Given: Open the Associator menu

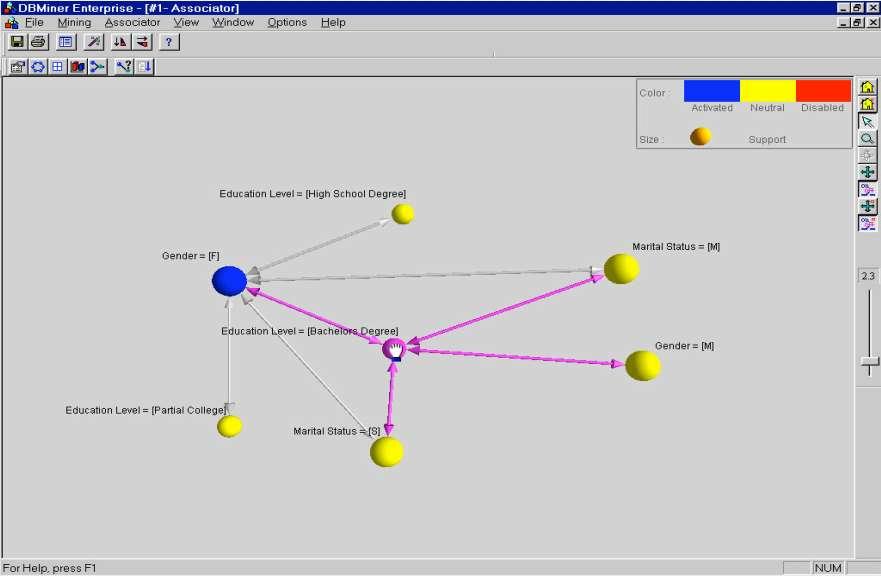Looking at the screenshot, I should 133,22.
